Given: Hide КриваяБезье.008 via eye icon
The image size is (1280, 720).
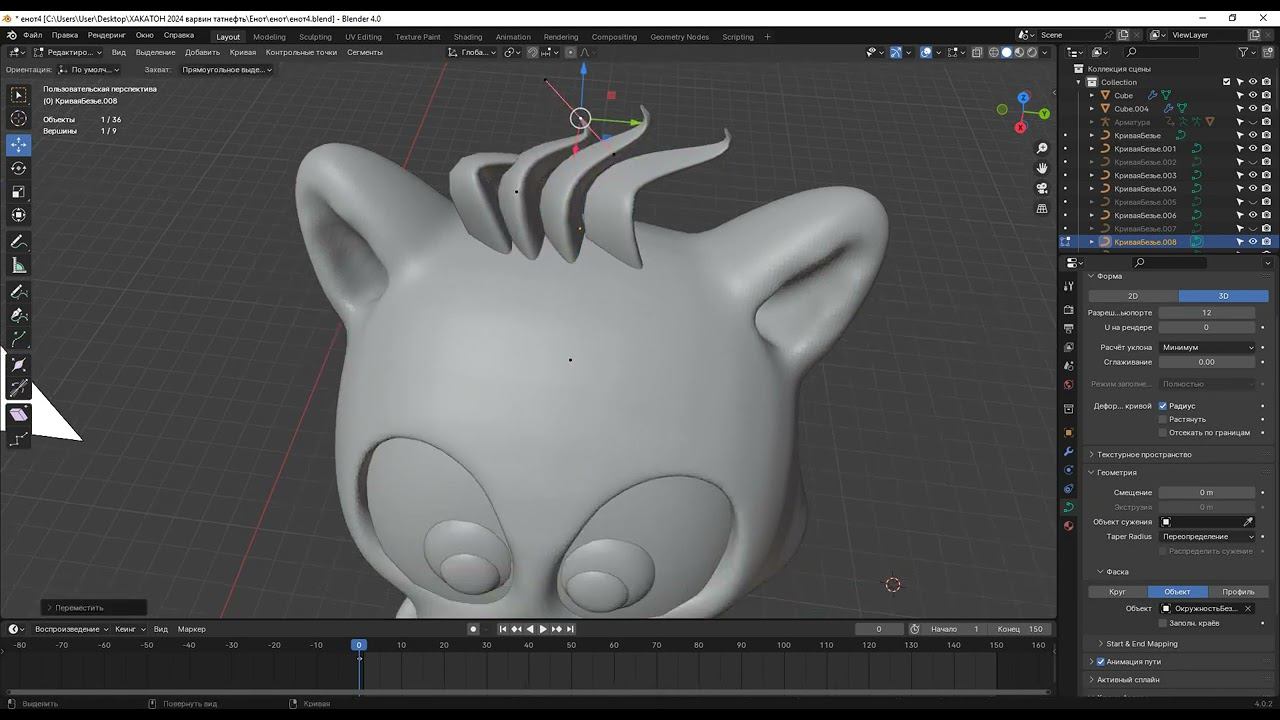Looking at the screenshot, I should pos(1253,242).
